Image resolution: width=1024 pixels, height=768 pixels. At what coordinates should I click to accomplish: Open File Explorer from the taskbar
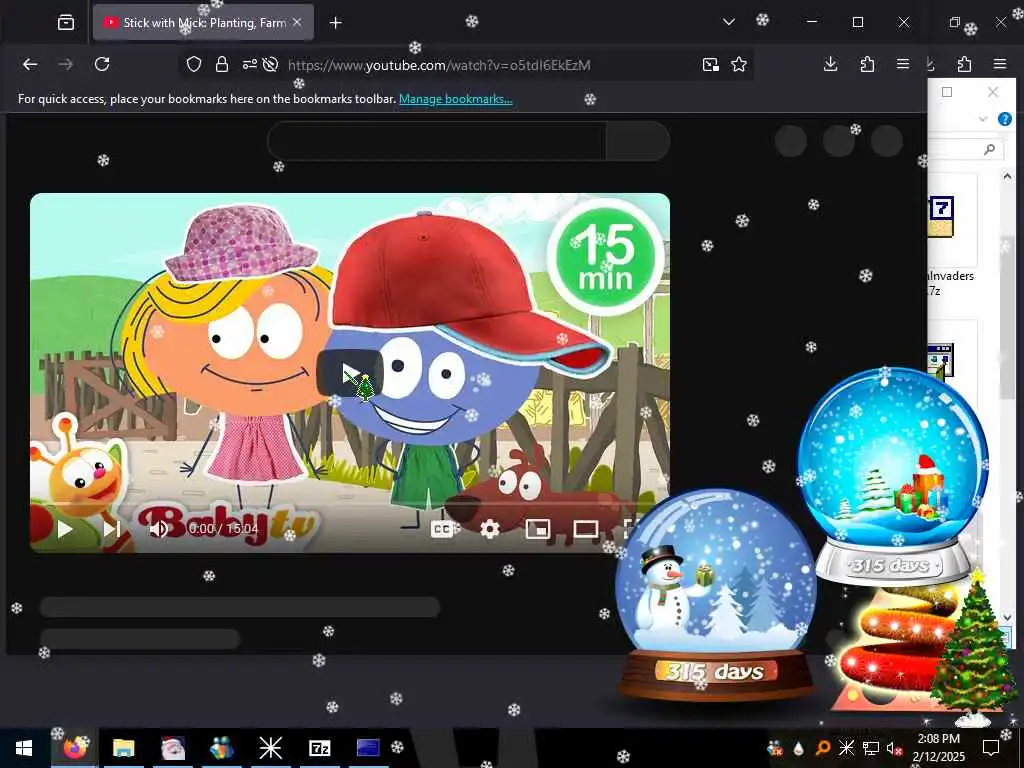click(123, 748)
